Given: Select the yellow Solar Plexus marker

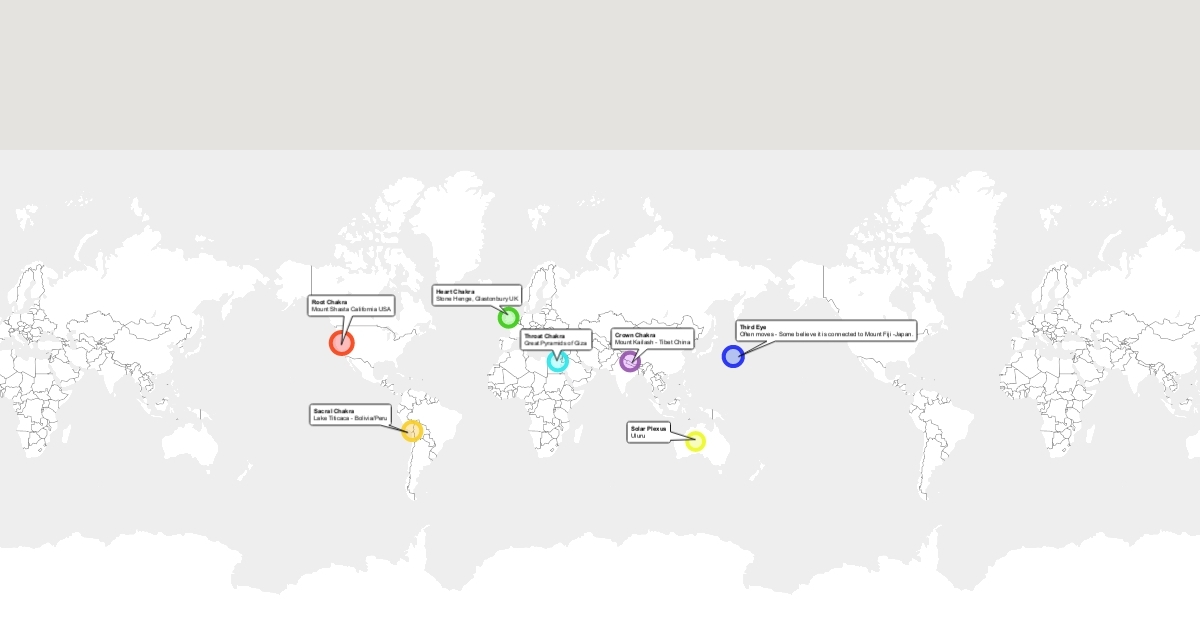Looking at the screenshot, I should pos(696,441).
